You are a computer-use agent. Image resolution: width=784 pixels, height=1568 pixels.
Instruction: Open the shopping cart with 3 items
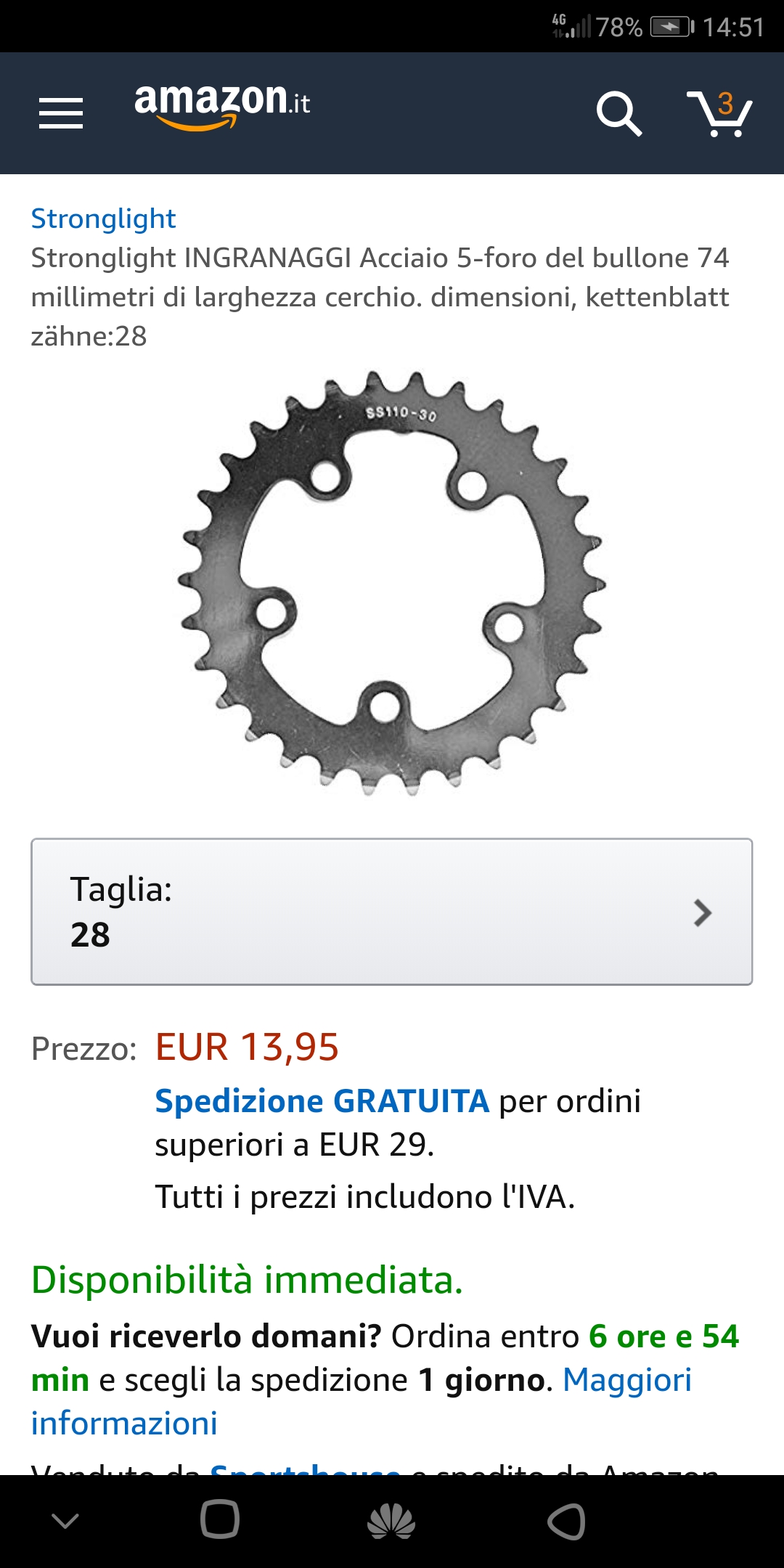[719, 113]
